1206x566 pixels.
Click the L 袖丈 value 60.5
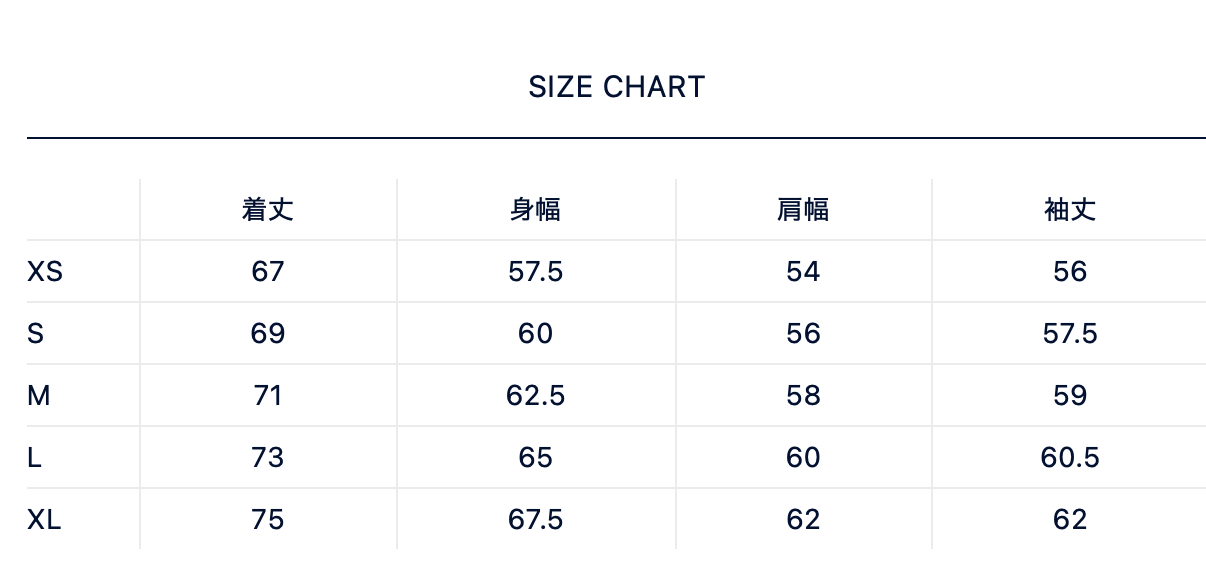[x=1070, y=457]
